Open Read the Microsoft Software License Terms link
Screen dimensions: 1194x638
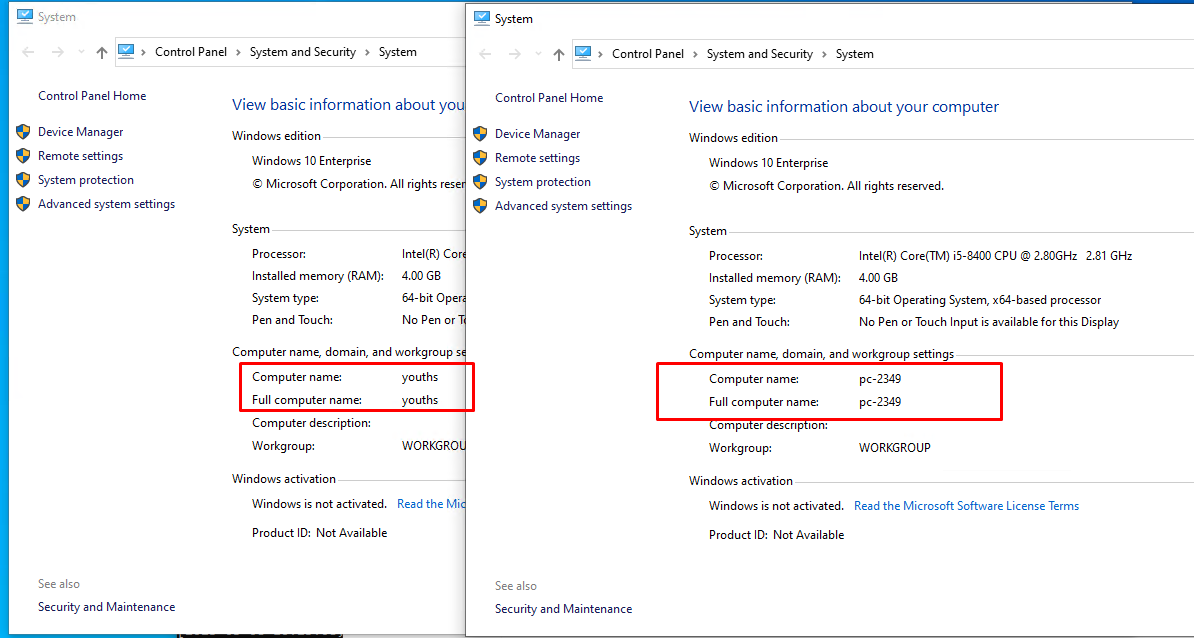pos(966,506)
